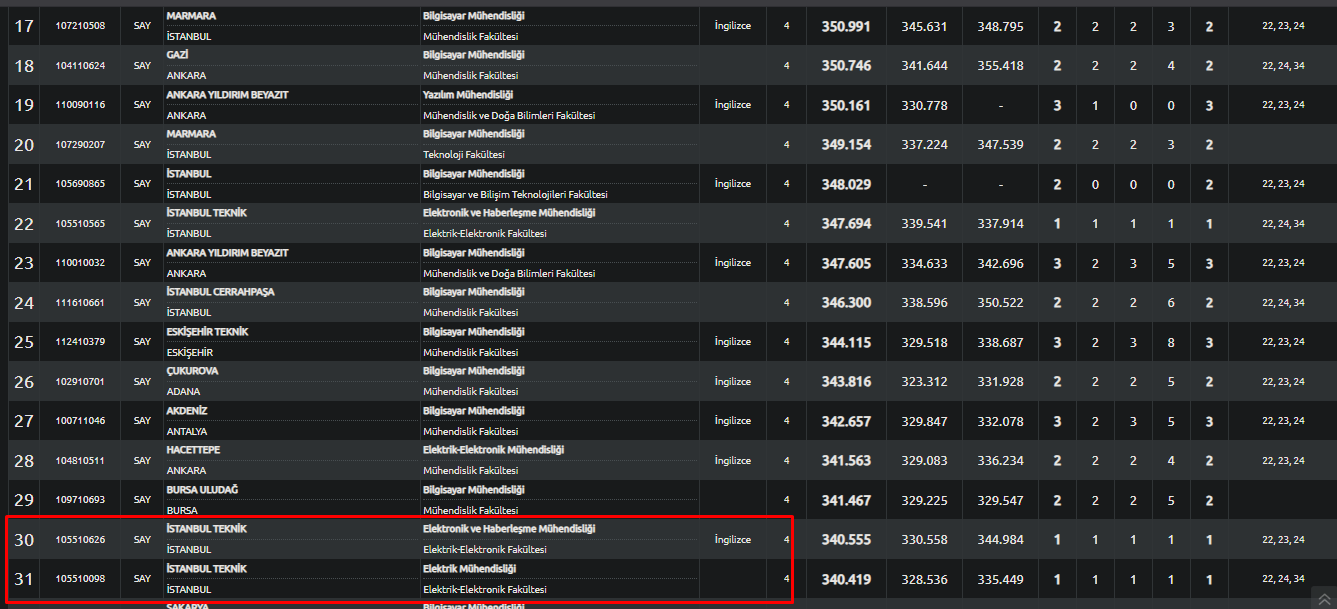Image resolution: width=1337 pixels, height=609 pixels.
Task: Click the score 341.563
Action: click(846, 460)
